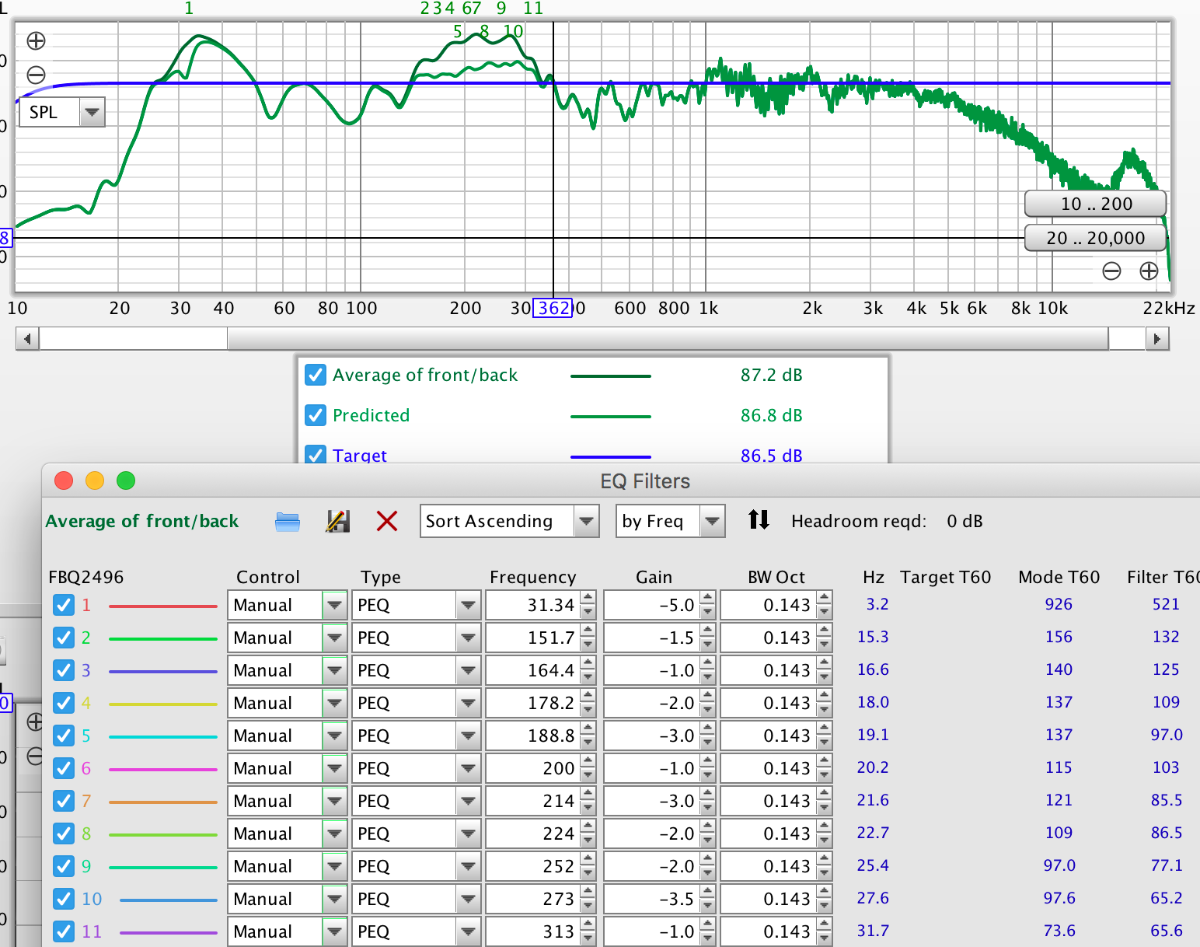Hide the Average of front/back trace

click(316, 375)
